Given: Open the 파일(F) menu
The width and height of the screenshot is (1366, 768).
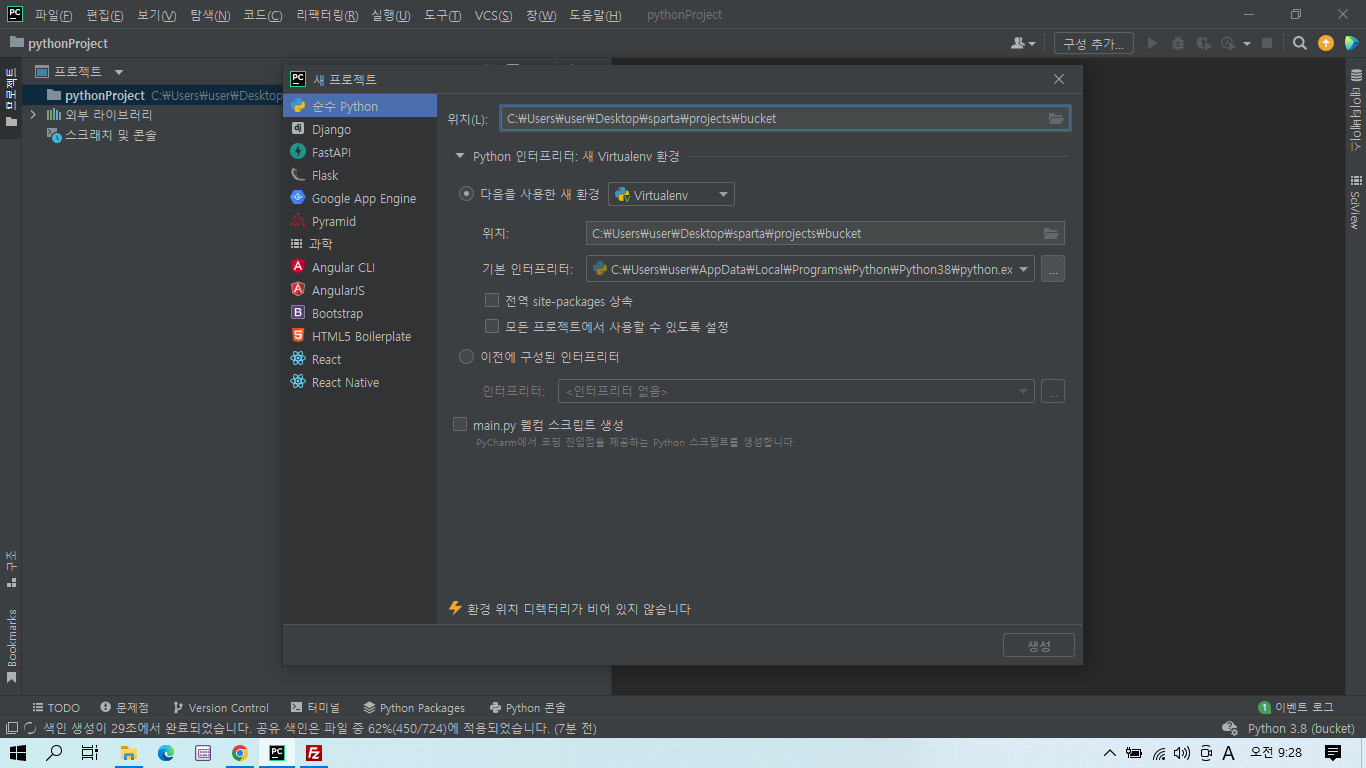Looking at the screenshot, I should point(53,15).
